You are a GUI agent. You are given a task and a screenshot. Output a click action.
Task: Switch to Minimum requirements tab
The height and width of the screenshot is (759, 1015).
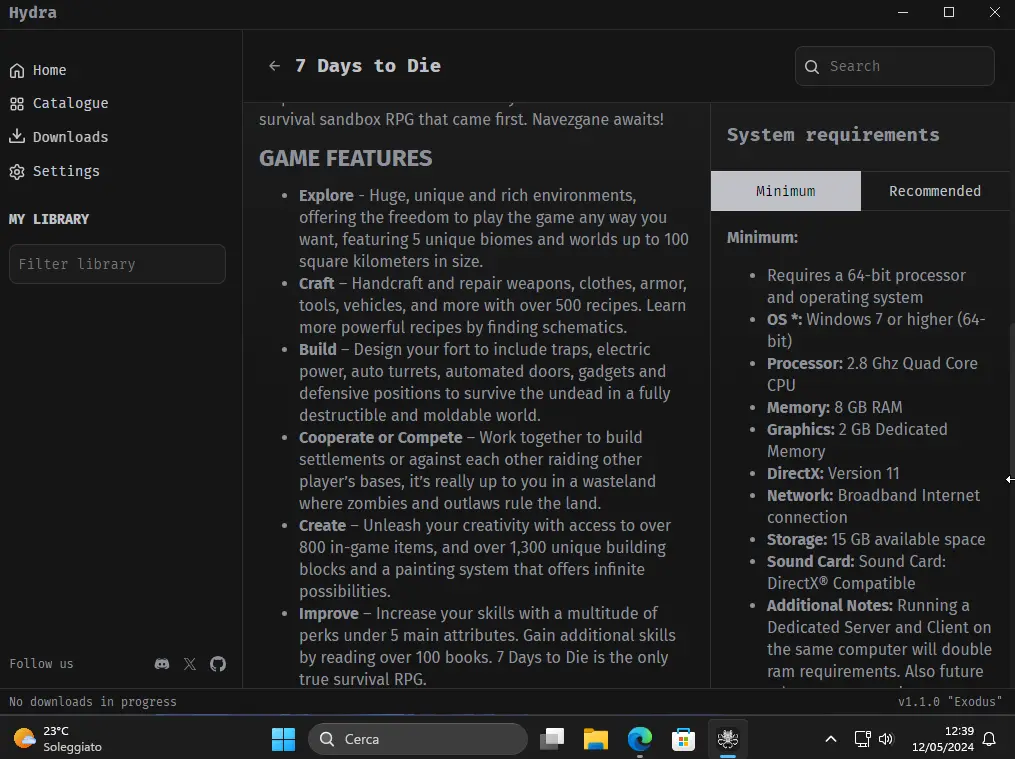tap(786, 191)
